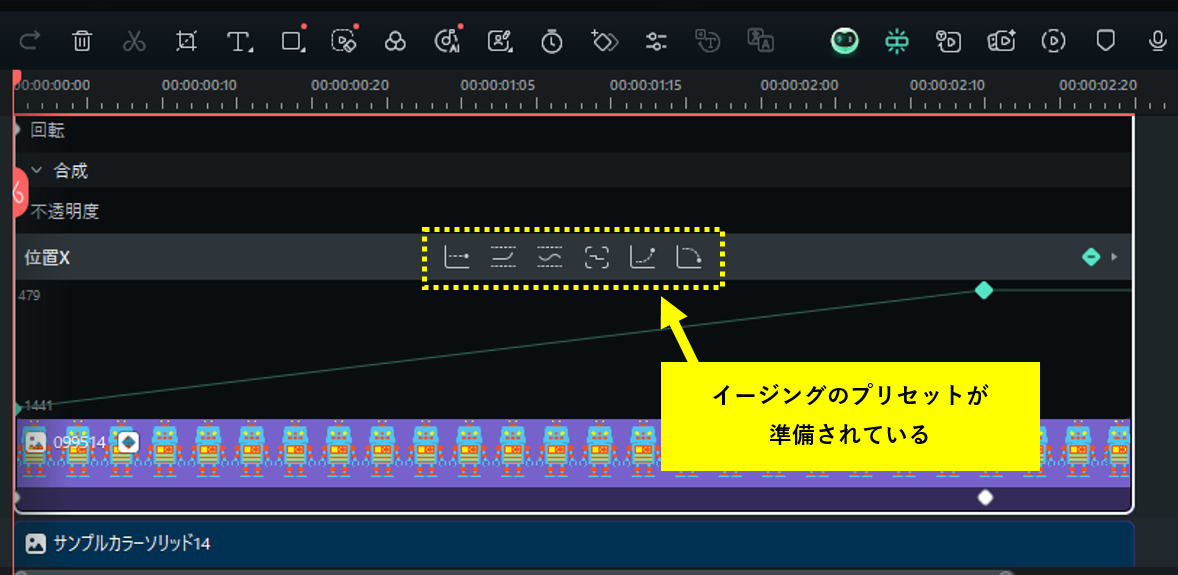Click the ruler at 00:00:00:20

pos(349,84)
